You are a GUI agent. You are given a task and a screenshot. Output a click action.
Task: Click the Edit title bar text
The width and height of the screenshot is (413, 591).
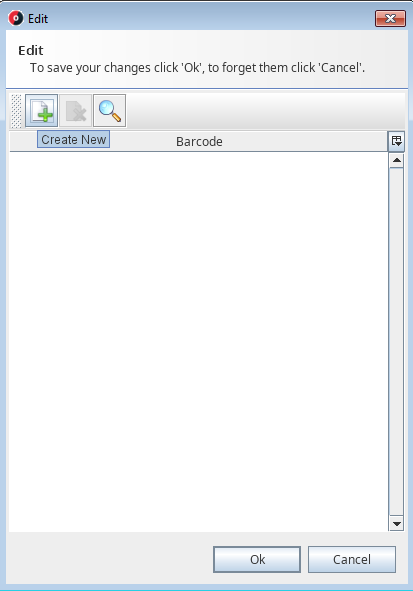tap(38, 19)
